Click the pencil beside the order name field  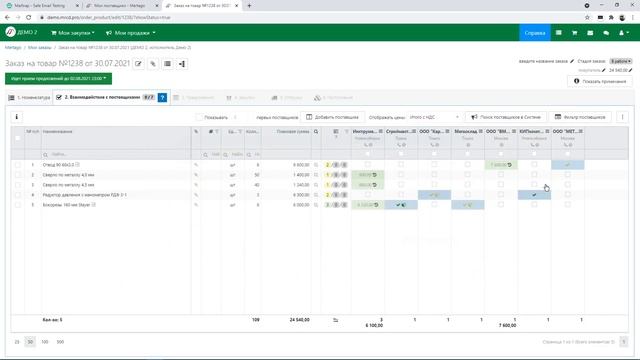coord(572,61)
